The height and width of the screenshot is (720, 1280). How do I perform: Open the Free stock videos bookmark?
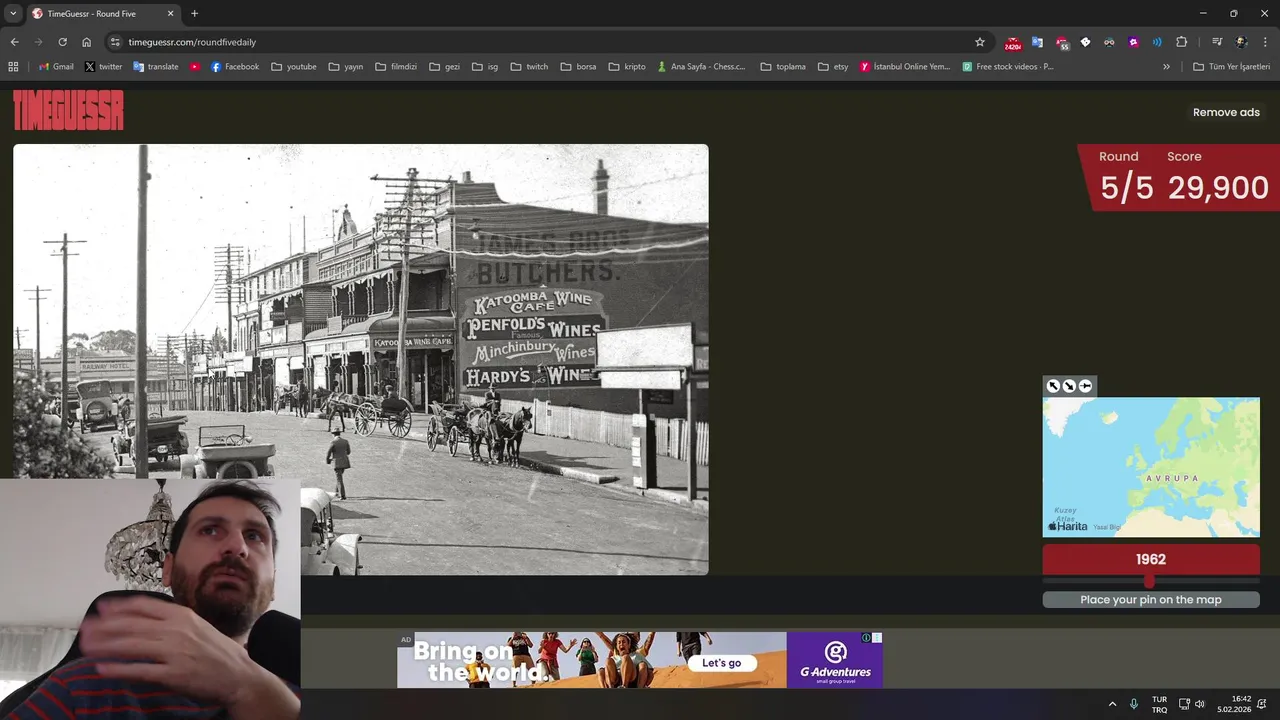point(1008,67)
